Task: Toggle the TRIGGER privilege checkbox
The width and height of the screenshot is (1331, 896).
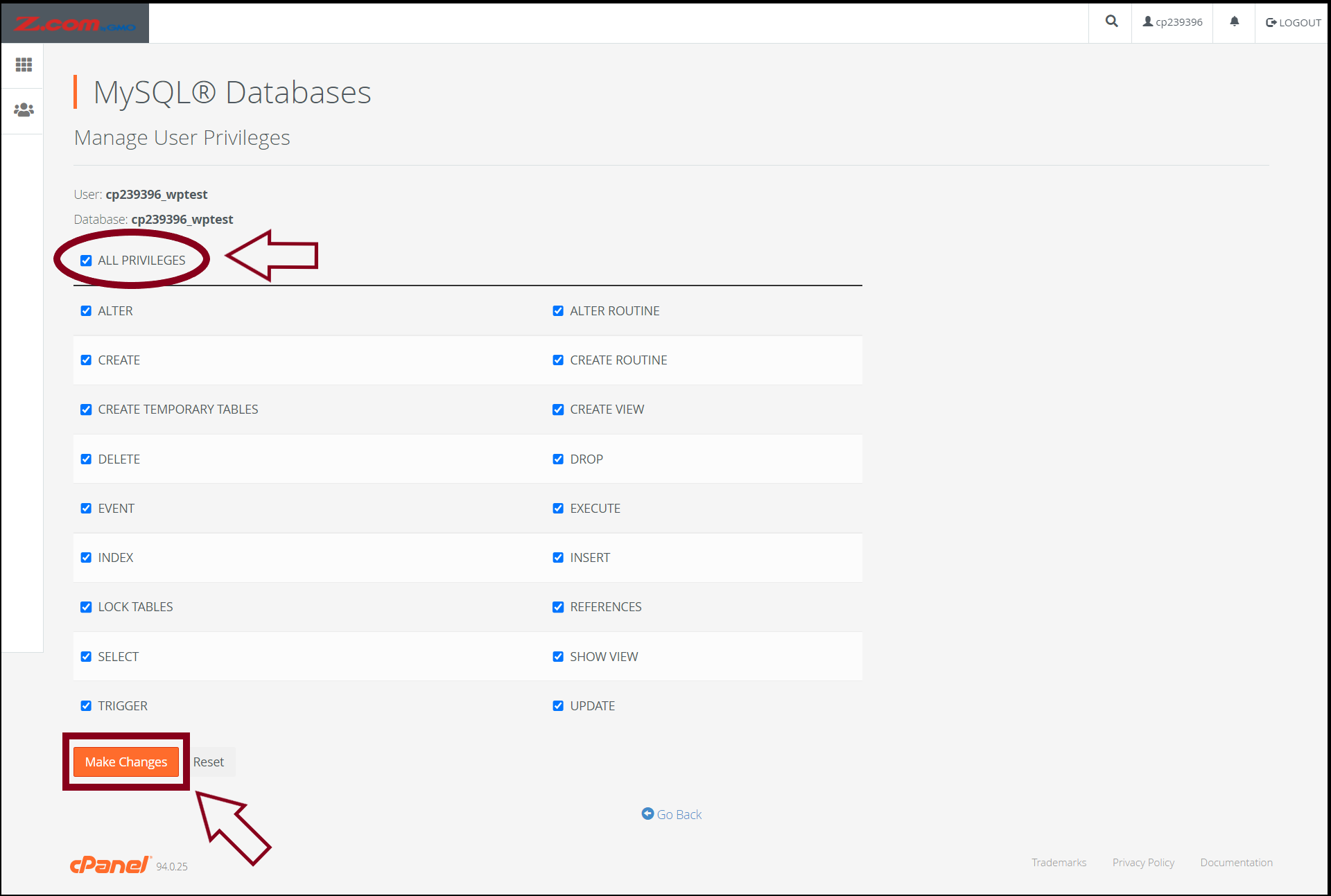Action: 86,705
